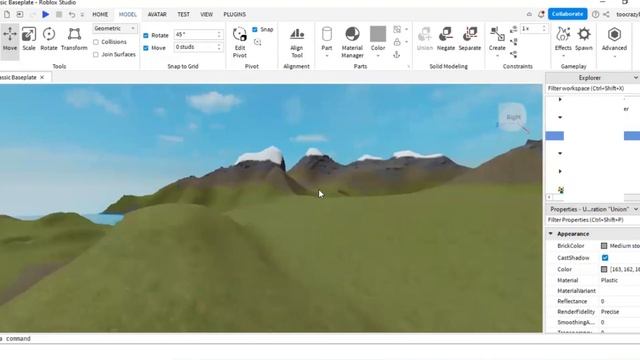Open the Align Tool
This screenshot has height=360, width=640.
297,42
